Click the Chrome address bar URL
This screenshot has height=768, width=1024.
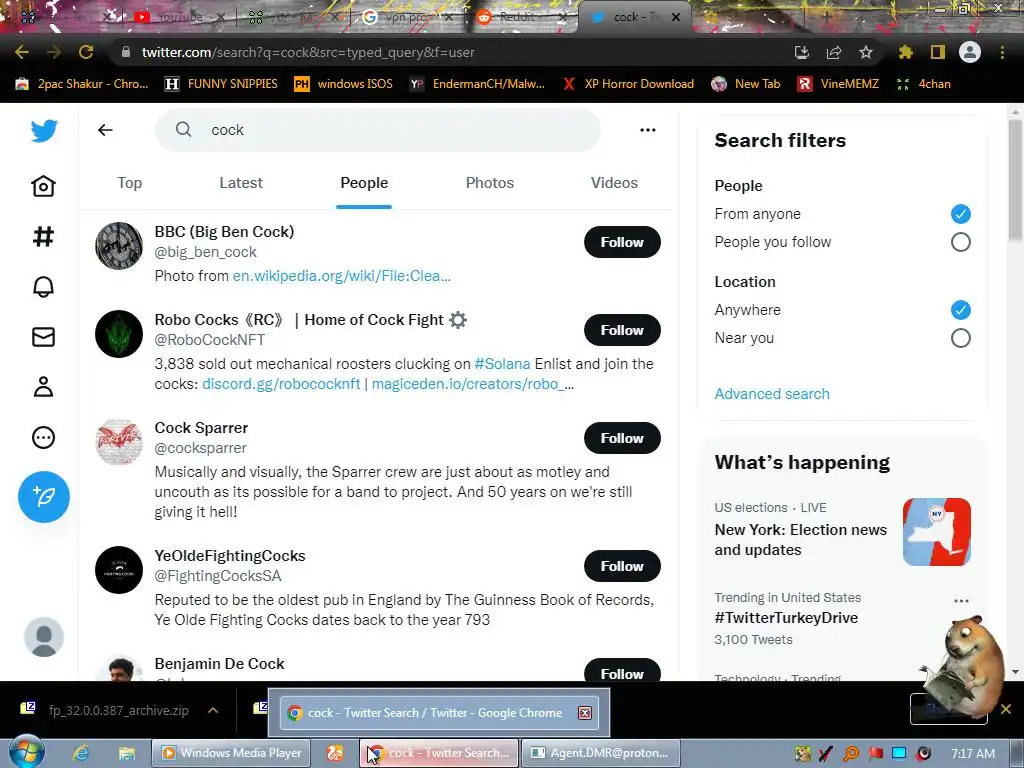click(x=308, y=52)
